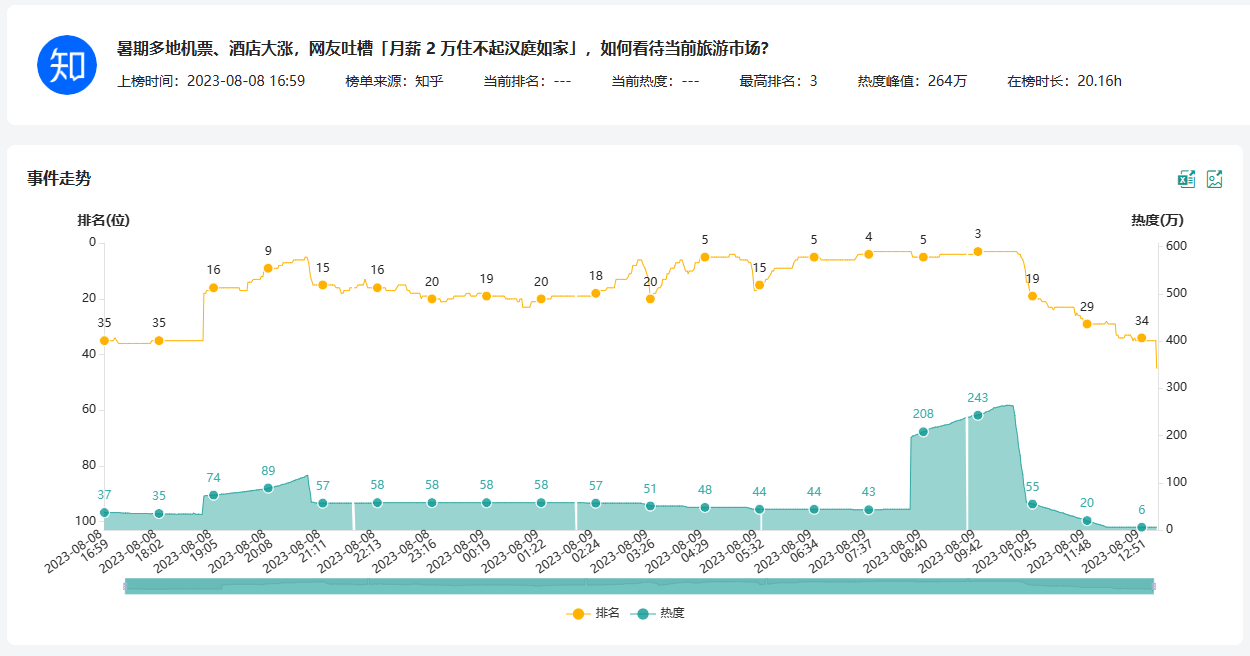Image resolution: width=1250 pixels, height=656 pixels.
Task: Select the rank 9 data point
Action: pyautogui.click(x=268, y=268)
